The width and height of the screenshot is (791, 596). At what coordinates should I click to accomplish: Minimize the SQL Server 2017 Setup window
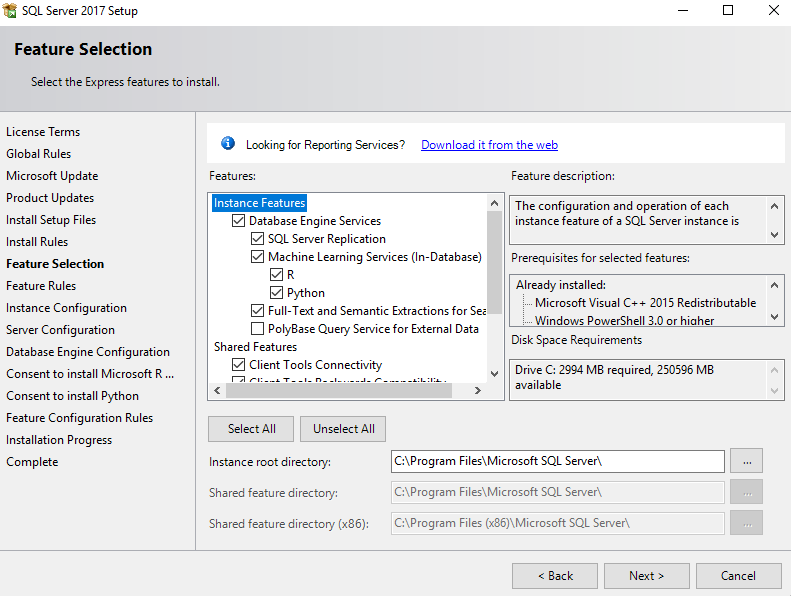coord(683,11)
